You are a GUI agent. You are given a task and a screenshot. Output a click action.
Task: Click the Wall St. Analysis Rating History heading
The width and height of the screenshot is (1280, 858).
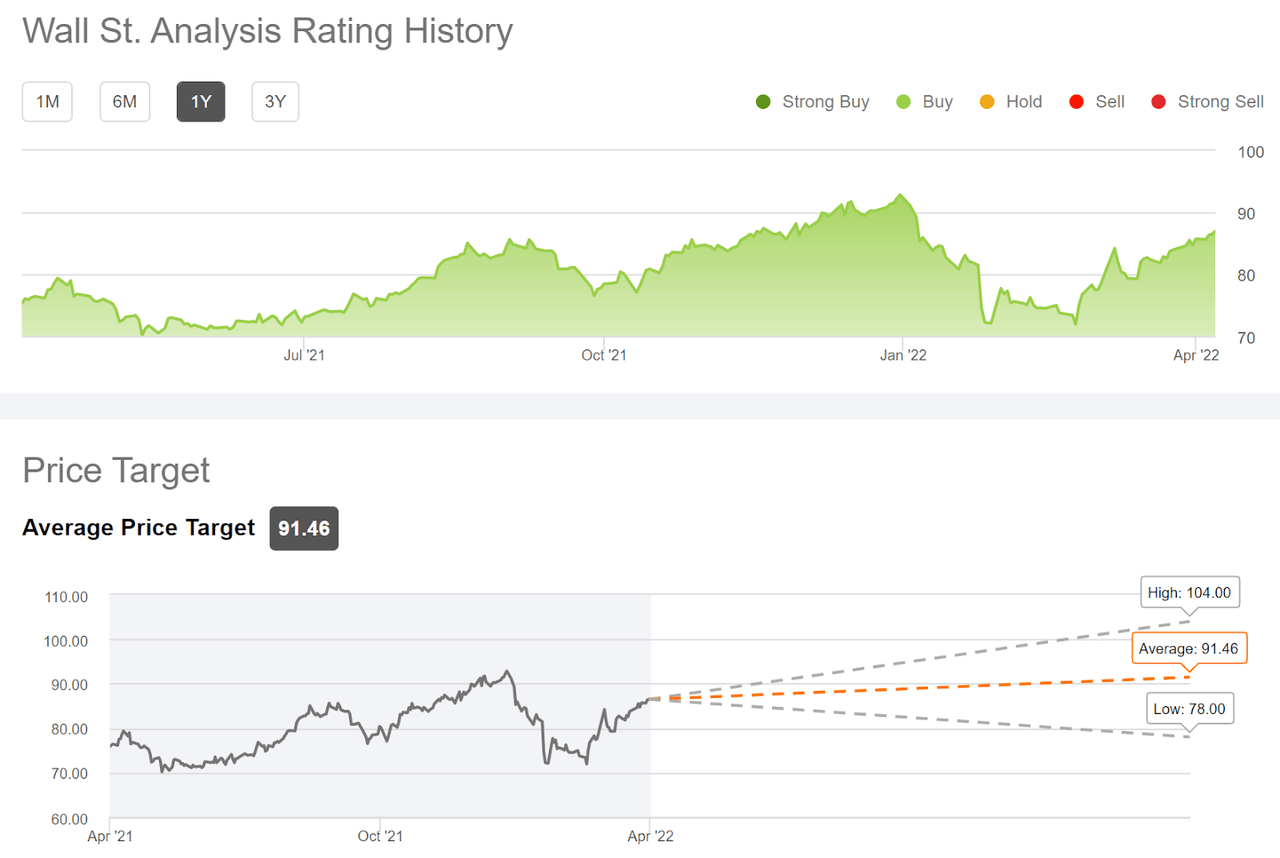click(267, 31)
